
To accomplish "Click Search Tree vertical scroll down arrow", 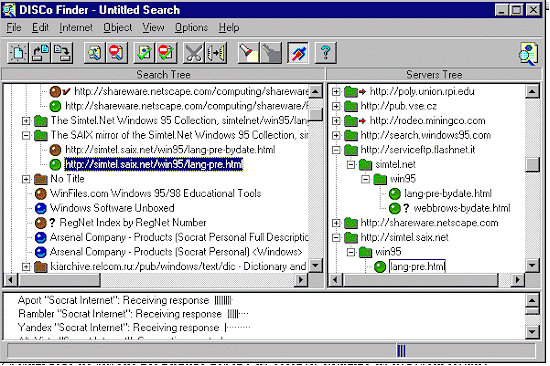I will pyautogui.click(x=316, y=266).
